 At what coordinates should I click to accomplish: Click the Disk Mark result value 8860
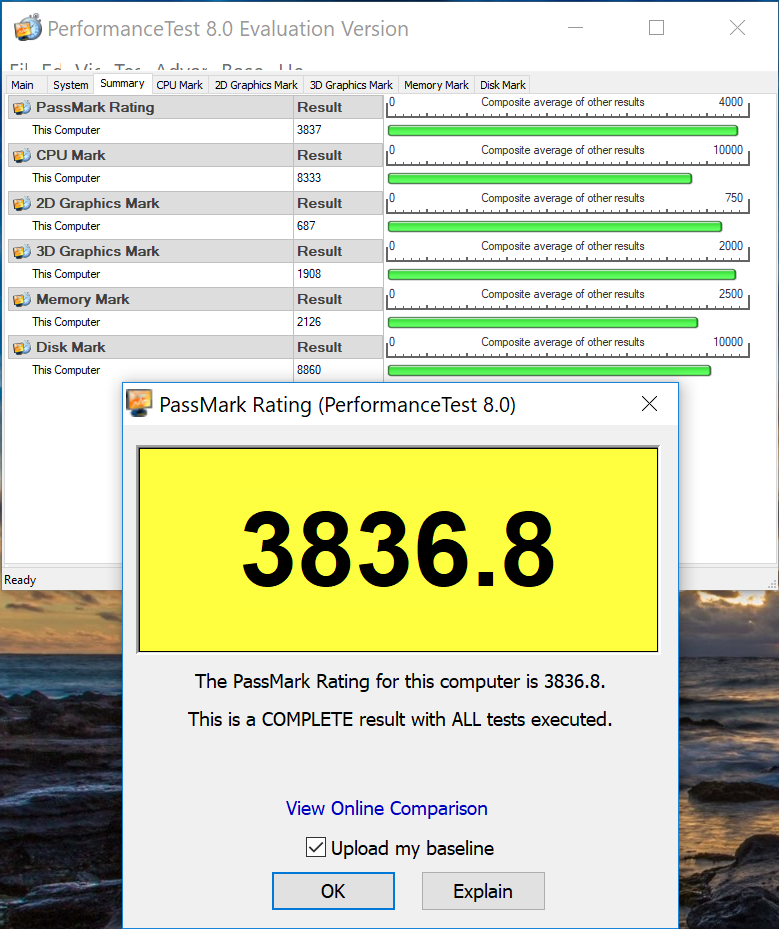309,370
